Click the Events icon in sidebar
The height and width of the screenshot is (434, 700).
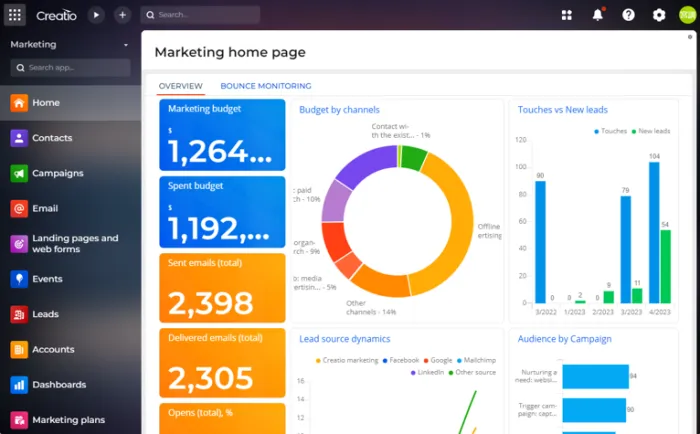(x=18, y=279)
